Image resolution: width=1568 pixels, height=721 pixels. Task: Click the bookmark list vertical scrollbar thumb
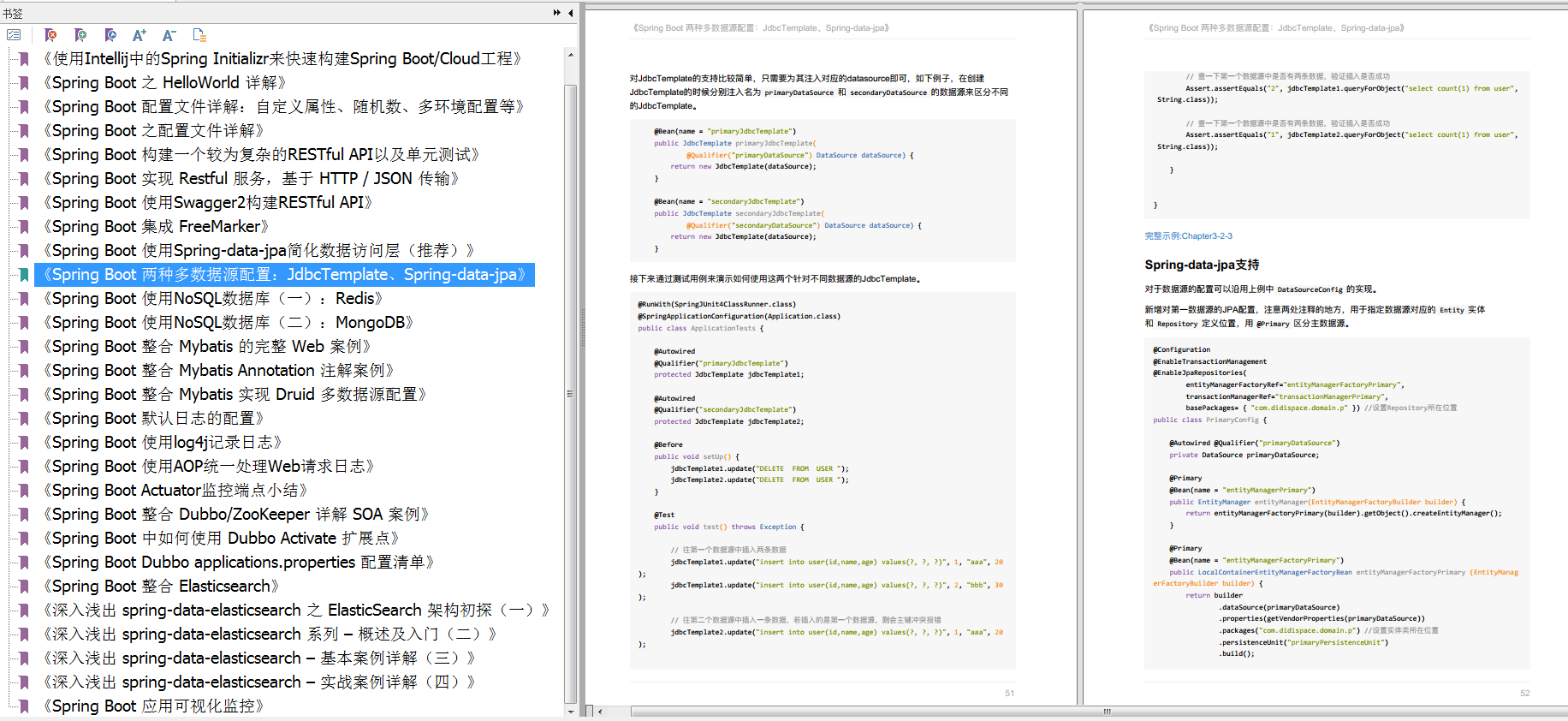[x=570, y=394]
